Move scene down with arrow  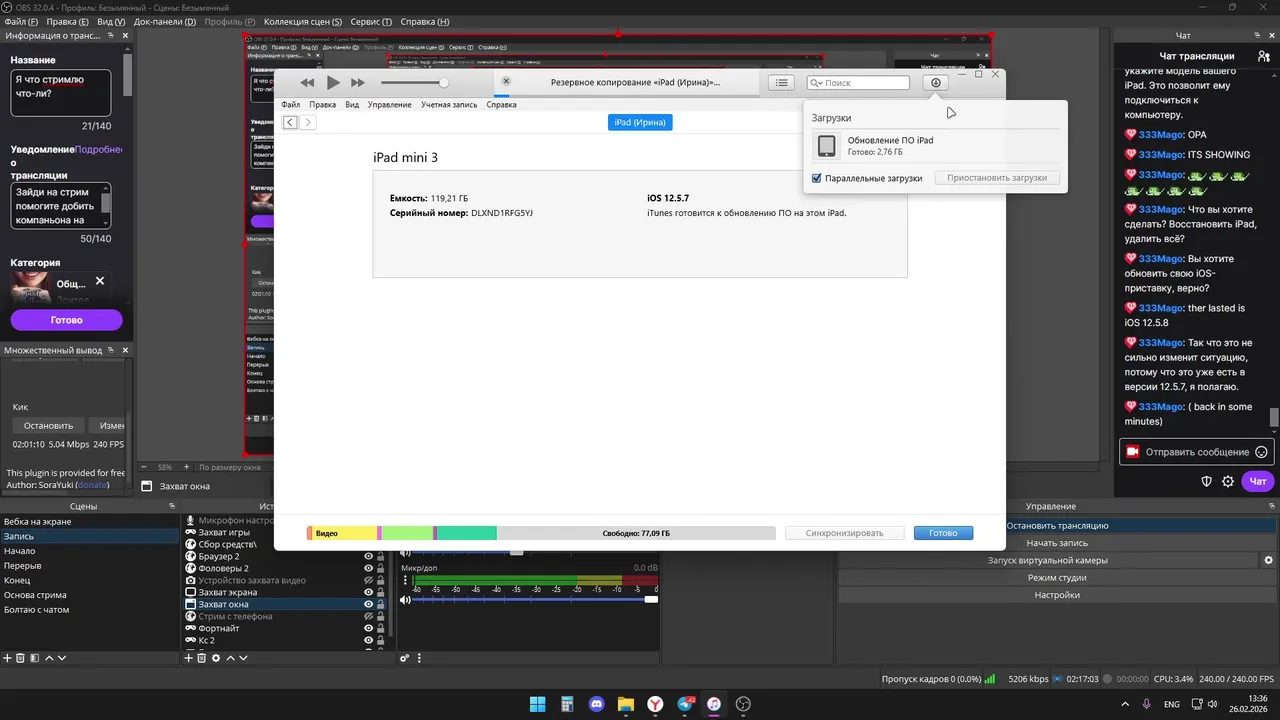[62, 658]
